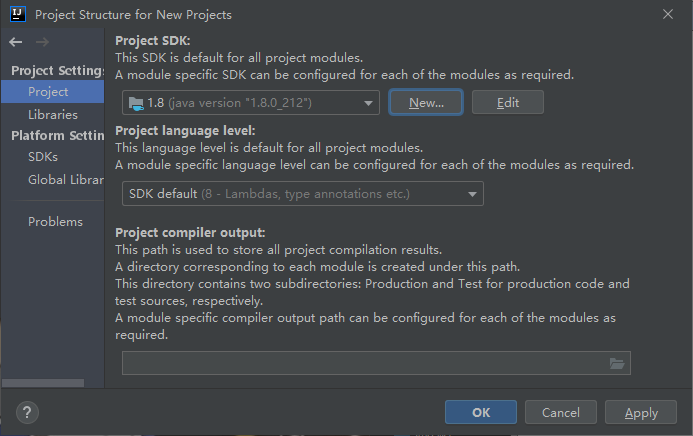Open the Libraries settings page

(52, 114)
